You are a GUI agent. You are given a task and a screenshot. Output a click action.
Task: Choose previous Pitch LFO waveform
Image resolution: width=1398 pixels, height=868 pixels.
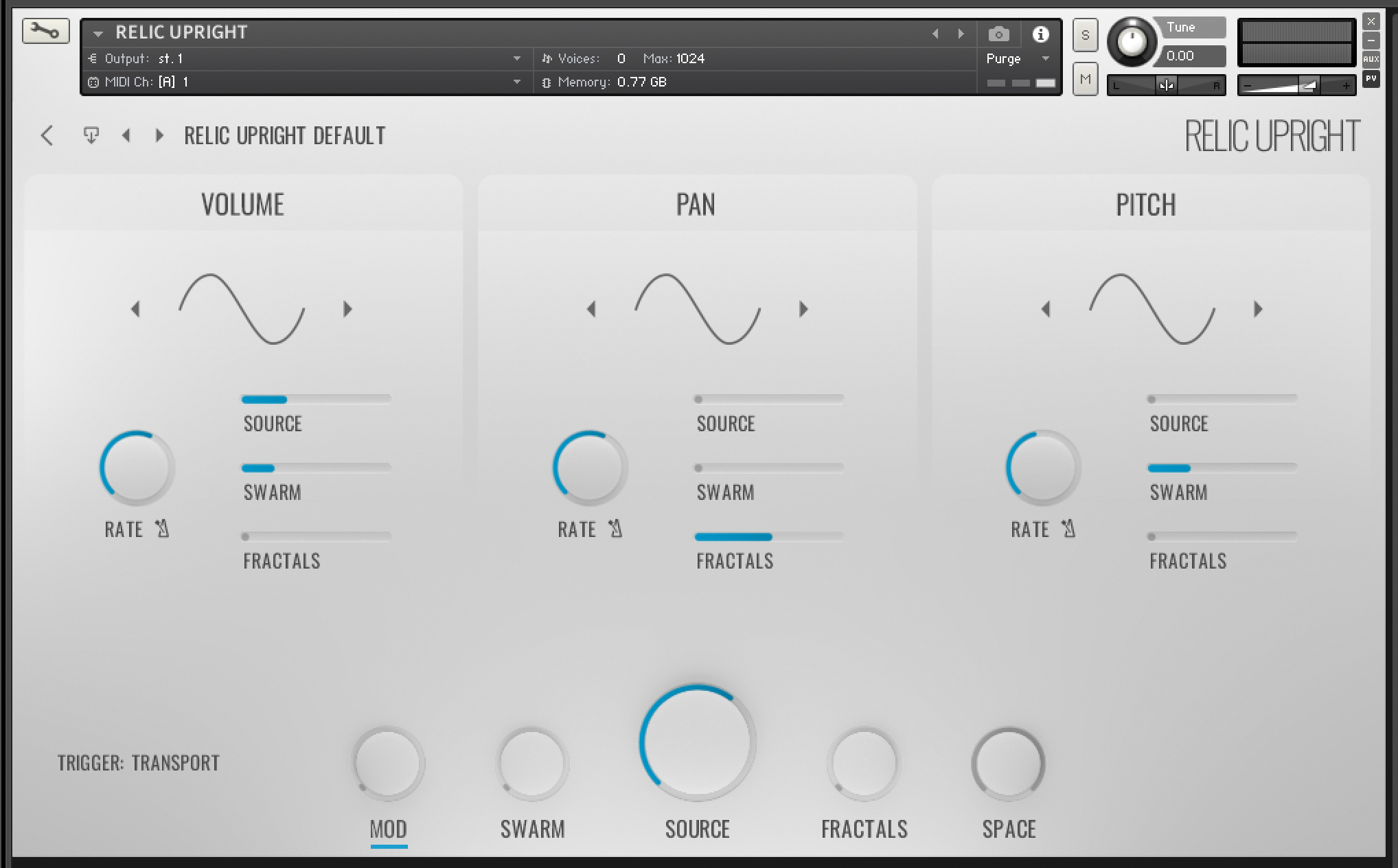1046,309
